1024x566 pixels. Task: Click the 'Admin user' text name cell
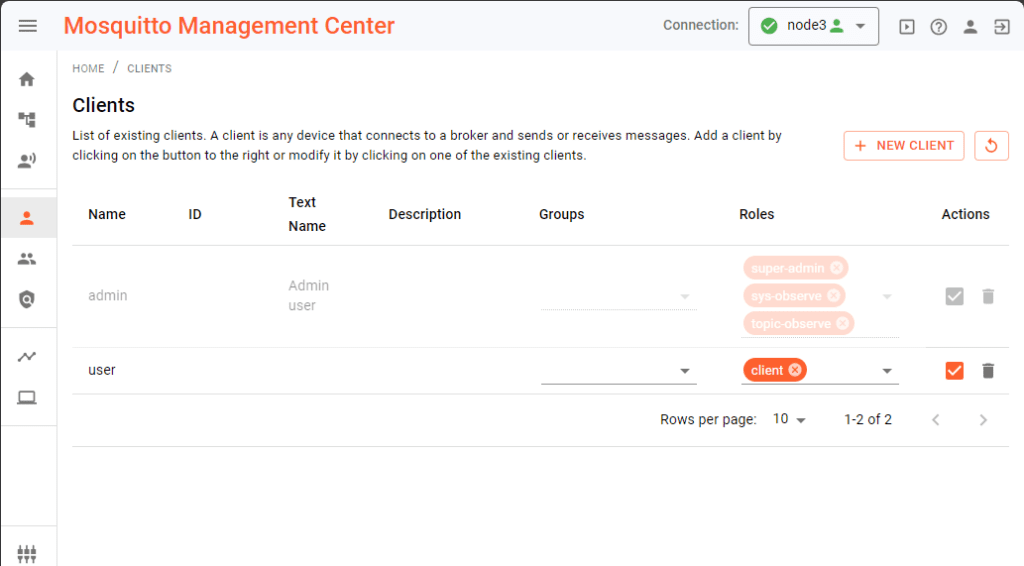point(308,296)
